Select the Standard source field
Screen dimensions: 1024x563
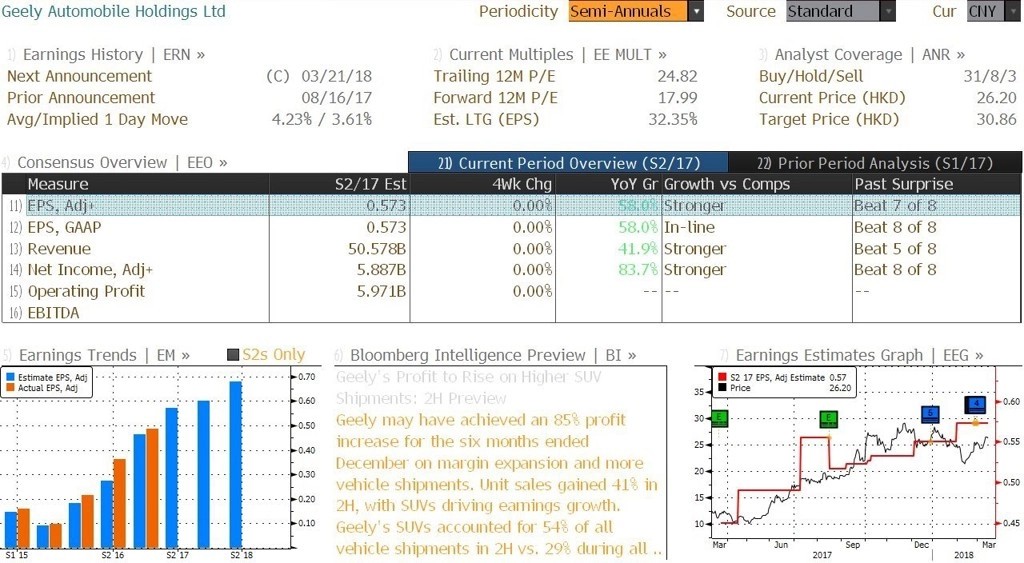pyautogui.click(x=833, y=11)
